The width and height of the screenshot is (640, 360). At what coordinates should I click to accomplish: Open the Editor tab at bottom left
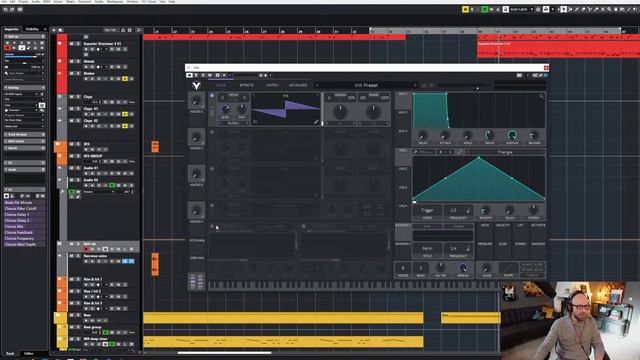tap(29, 353)
